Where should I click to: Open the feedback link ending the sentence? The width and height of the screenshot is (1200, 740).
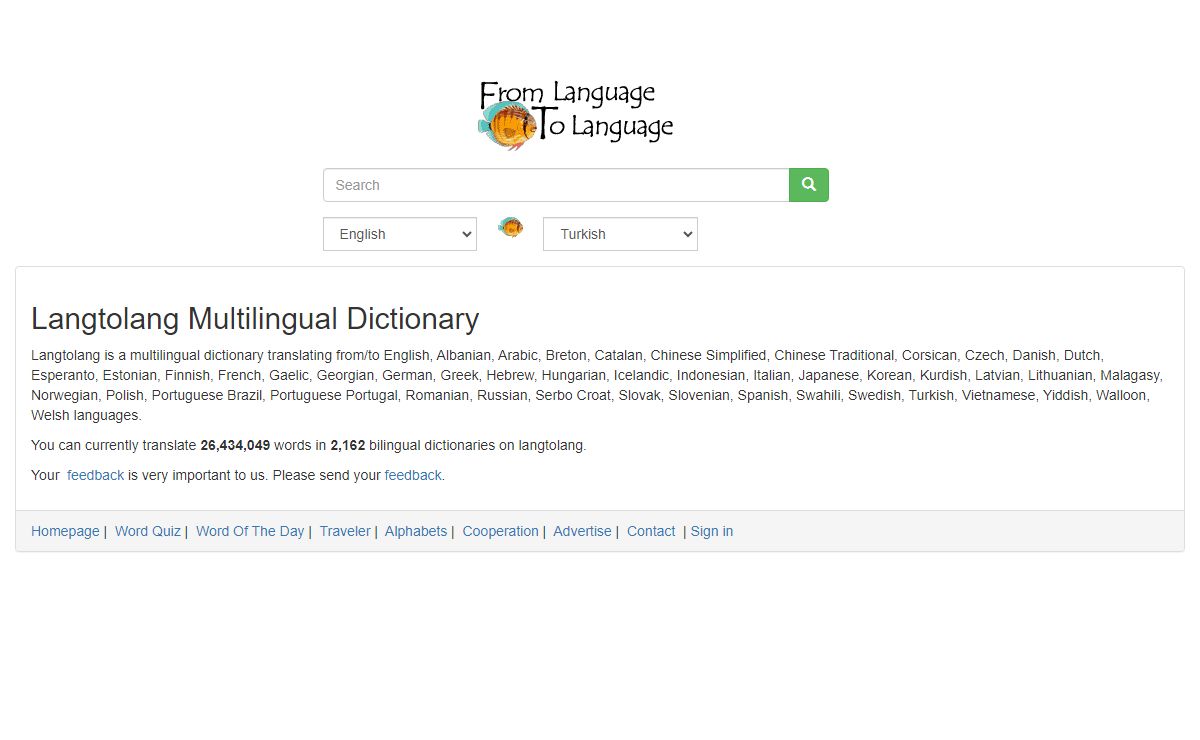tap(413, 475)
